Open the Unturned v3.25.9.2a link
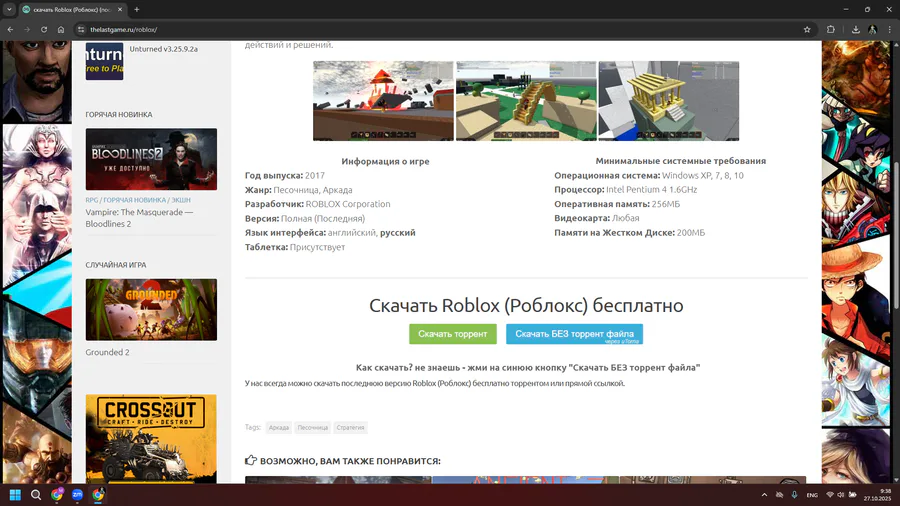The width and height of the screenshot is (900, 506). [x=164, y=49]
